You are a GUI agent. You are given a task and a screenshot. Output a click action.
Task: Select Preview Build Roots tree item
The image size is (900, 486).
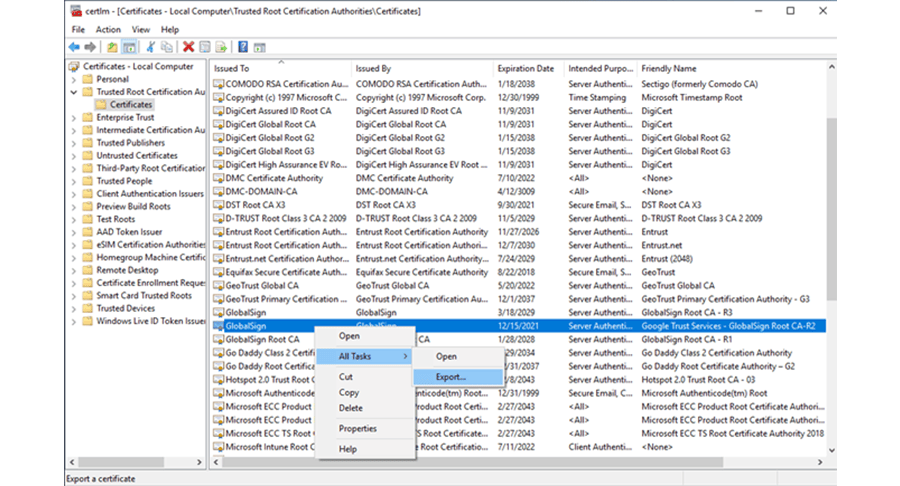tap(133, 207)
